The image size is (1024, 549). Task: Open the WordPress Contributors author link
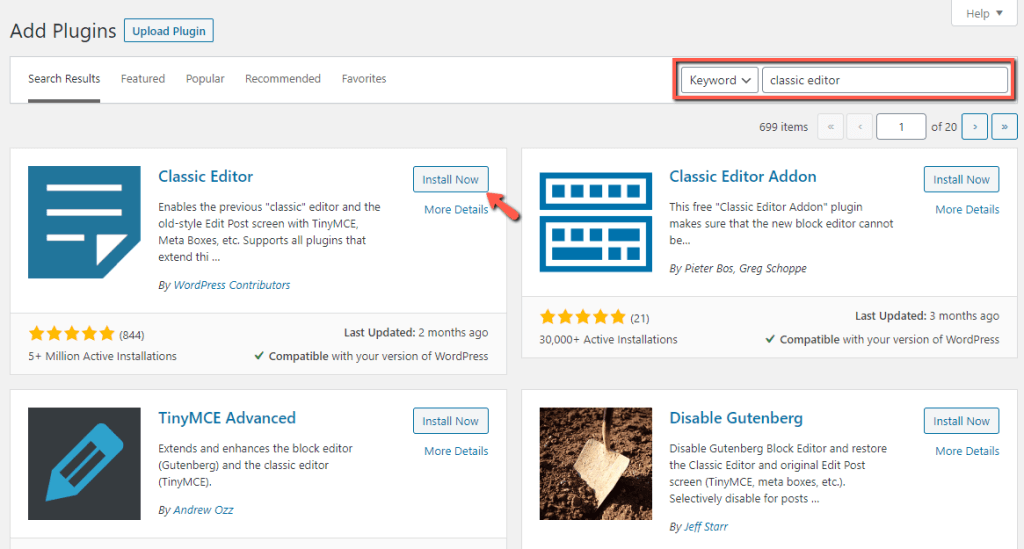click(x=232, y=285)
